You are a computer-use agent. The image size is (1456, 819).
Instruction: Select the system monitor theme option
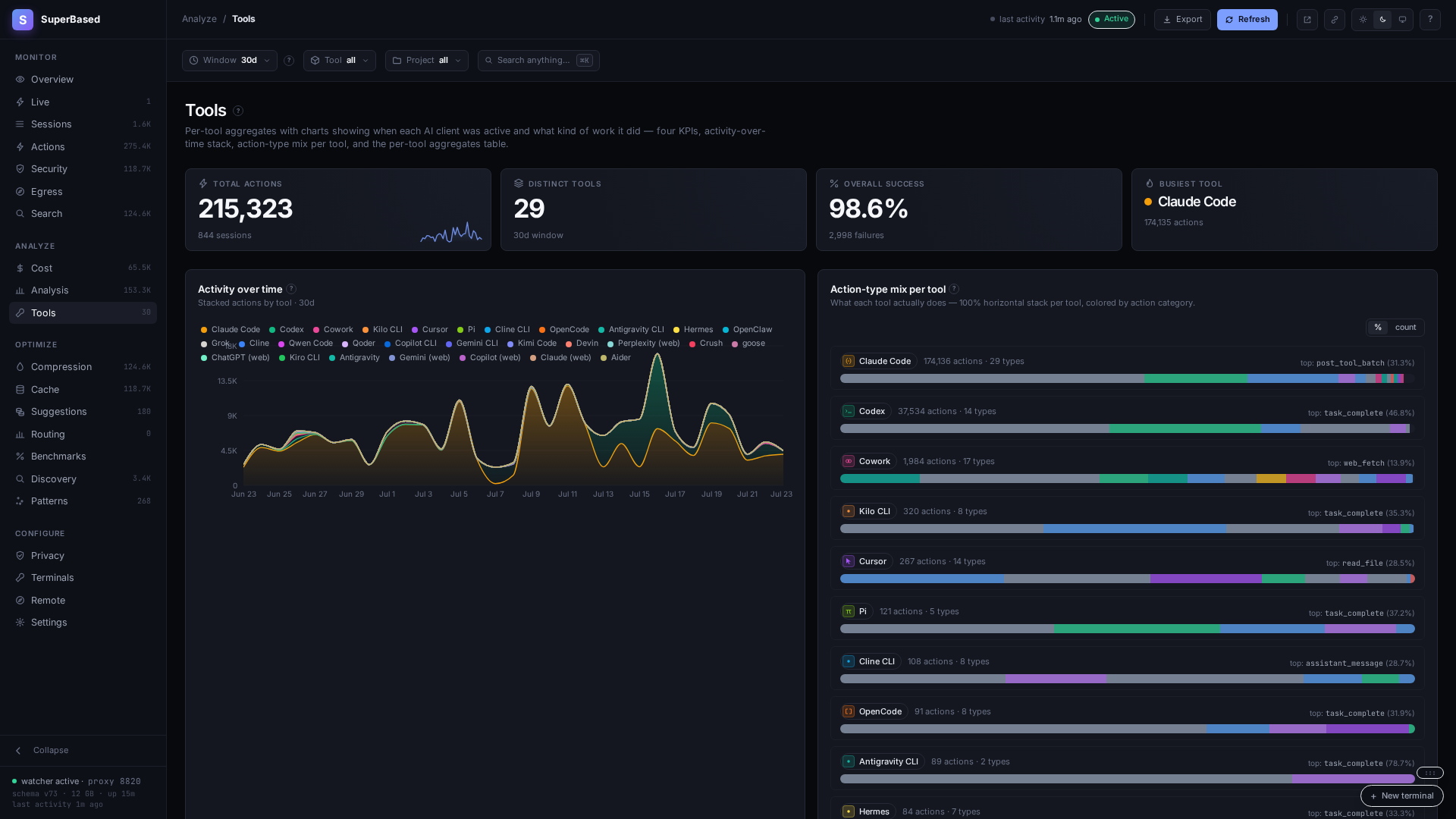1402,20
